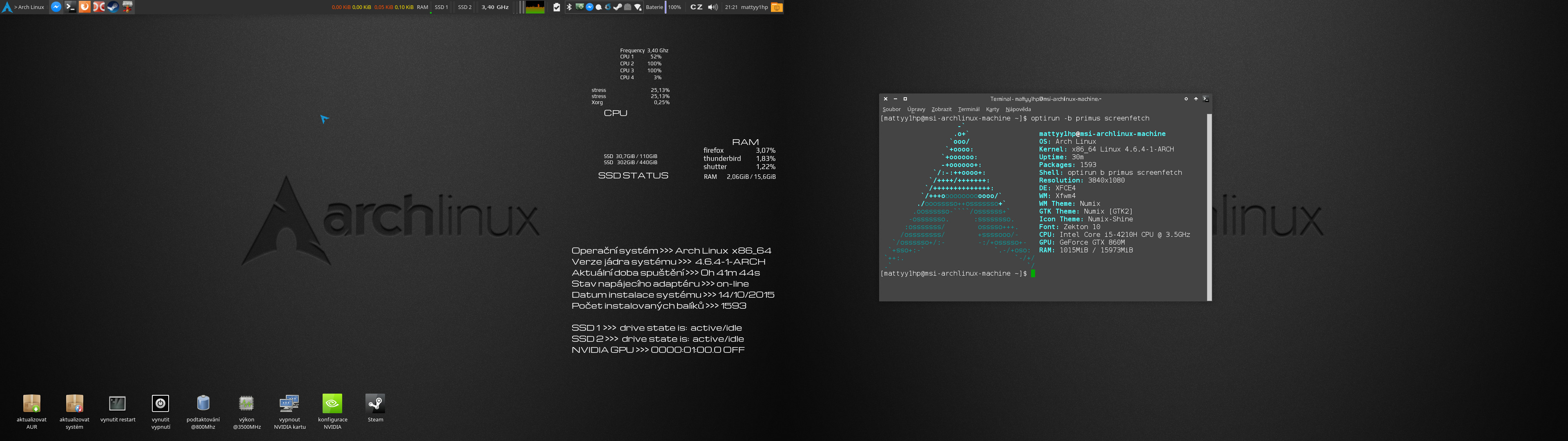The width and height of the screenshot is (1568, 441).
Task: Open the clipboard manager panel icon
Action: click(556, 7)
